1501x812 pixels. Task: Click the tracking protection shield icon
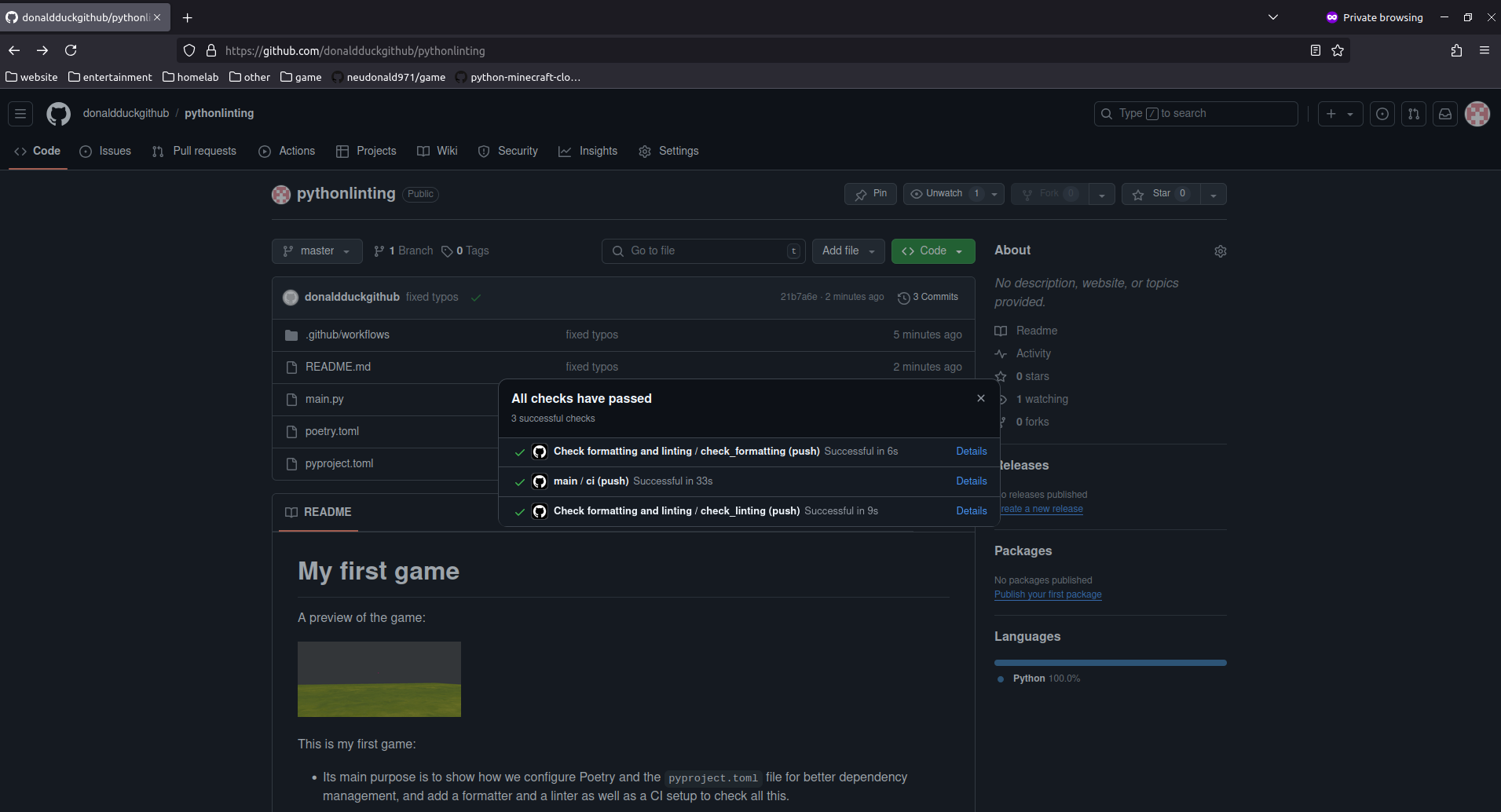(189, 50)
